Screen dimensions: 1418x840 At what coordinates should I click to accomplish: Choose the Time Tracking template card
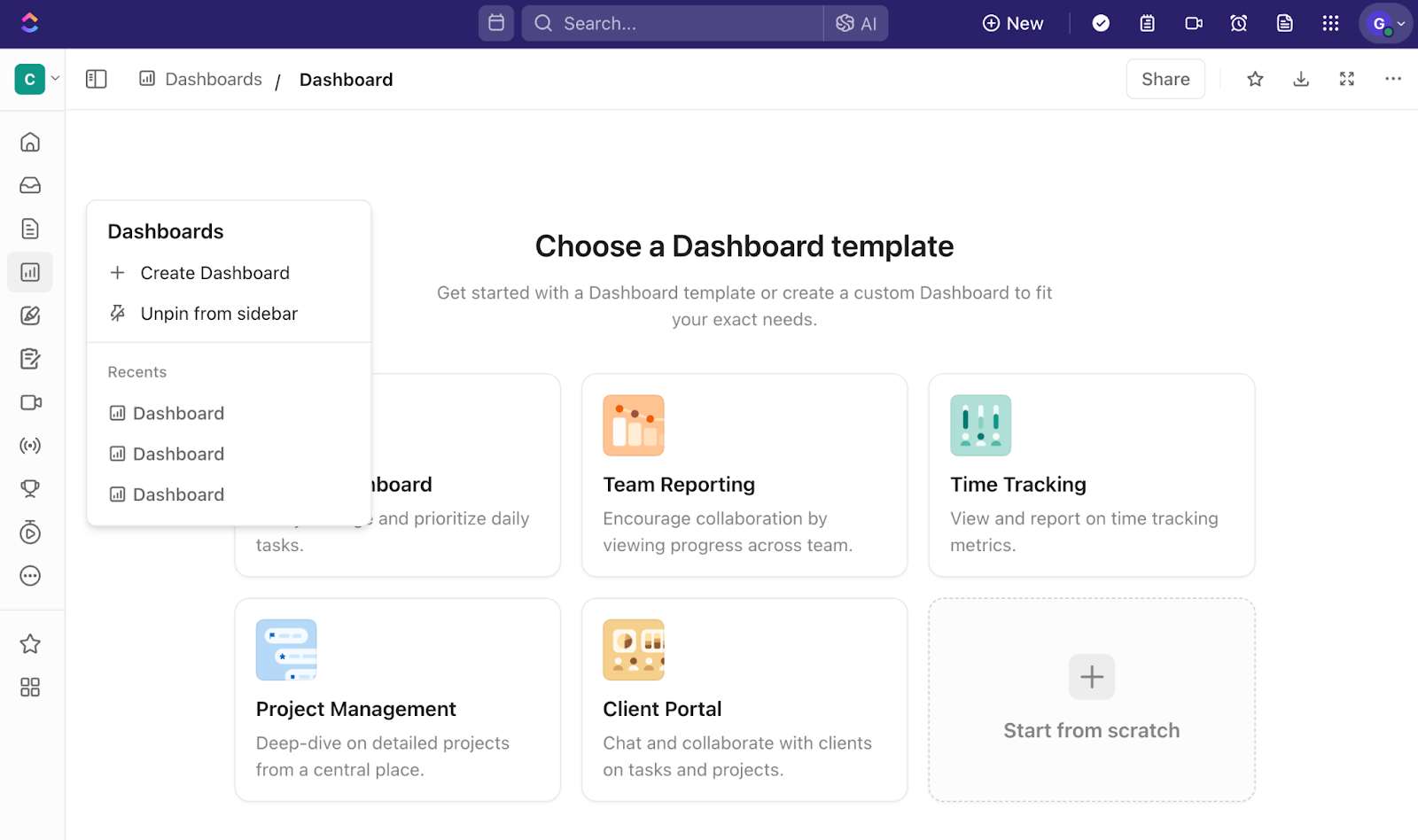pos(1091,475)
